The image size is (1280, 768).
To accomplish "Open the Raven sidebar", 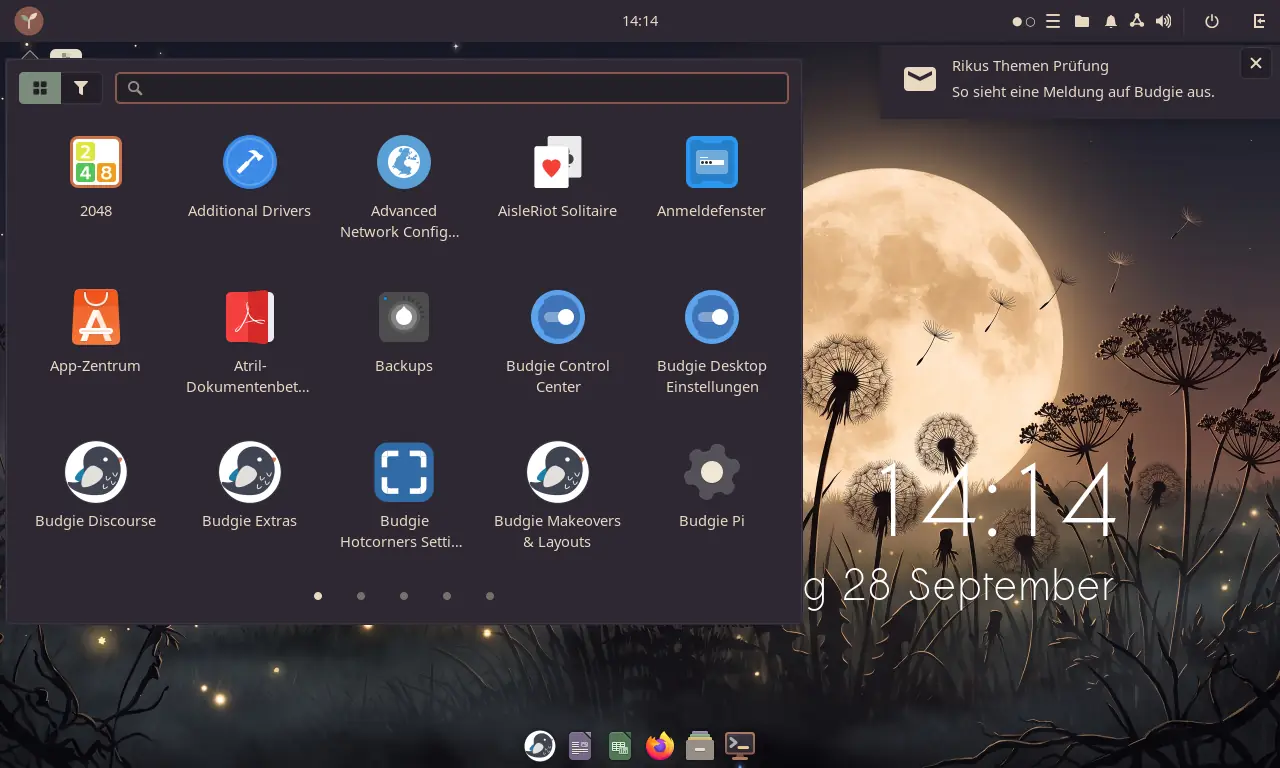I will tap(1259, 21).
